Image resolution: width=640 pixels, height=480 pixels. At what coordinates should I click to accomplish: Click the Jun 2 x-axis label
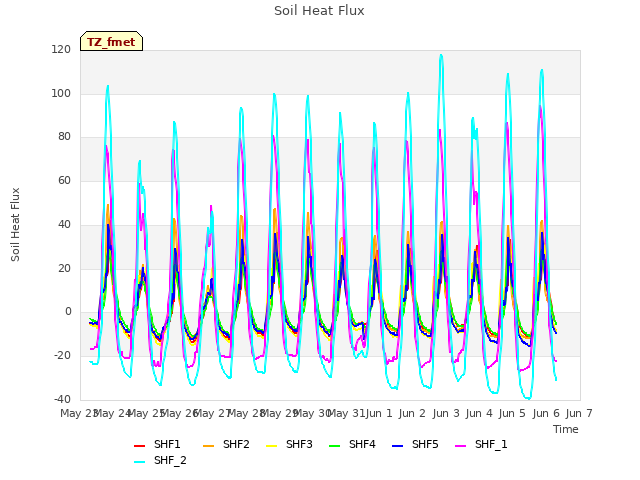point(412,413)
